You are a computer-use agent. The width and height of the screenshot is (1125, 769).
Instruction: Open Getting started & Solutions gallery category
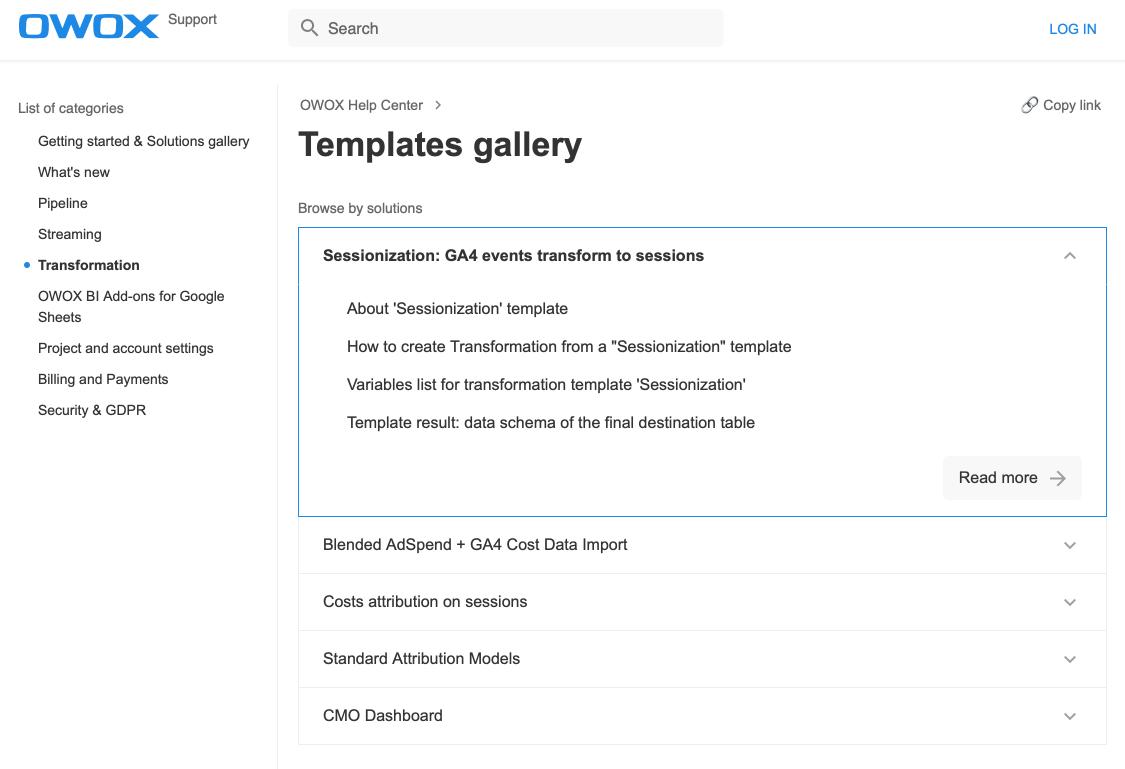pyautogui.click(x=143, y=141)
